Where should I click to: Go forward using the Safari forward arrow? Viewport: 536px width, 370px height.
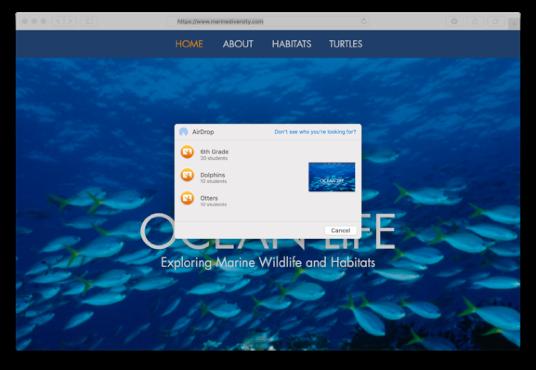[69, 21]
